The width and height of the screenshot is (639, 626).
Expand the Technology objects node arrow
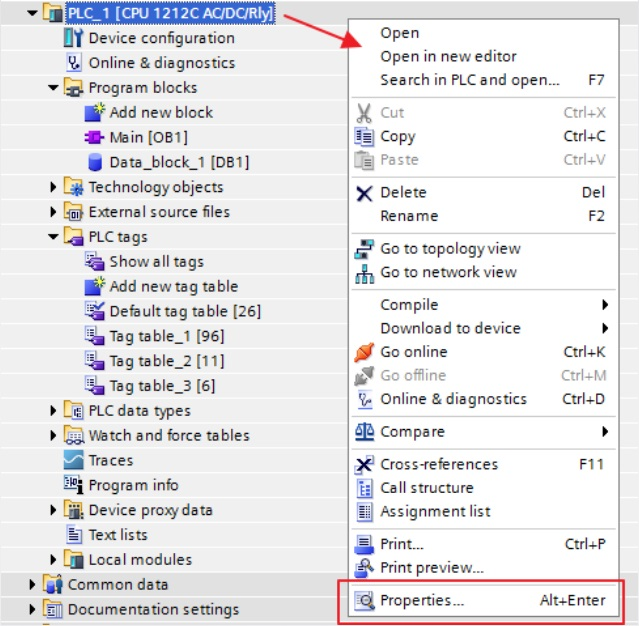[53, 187]
